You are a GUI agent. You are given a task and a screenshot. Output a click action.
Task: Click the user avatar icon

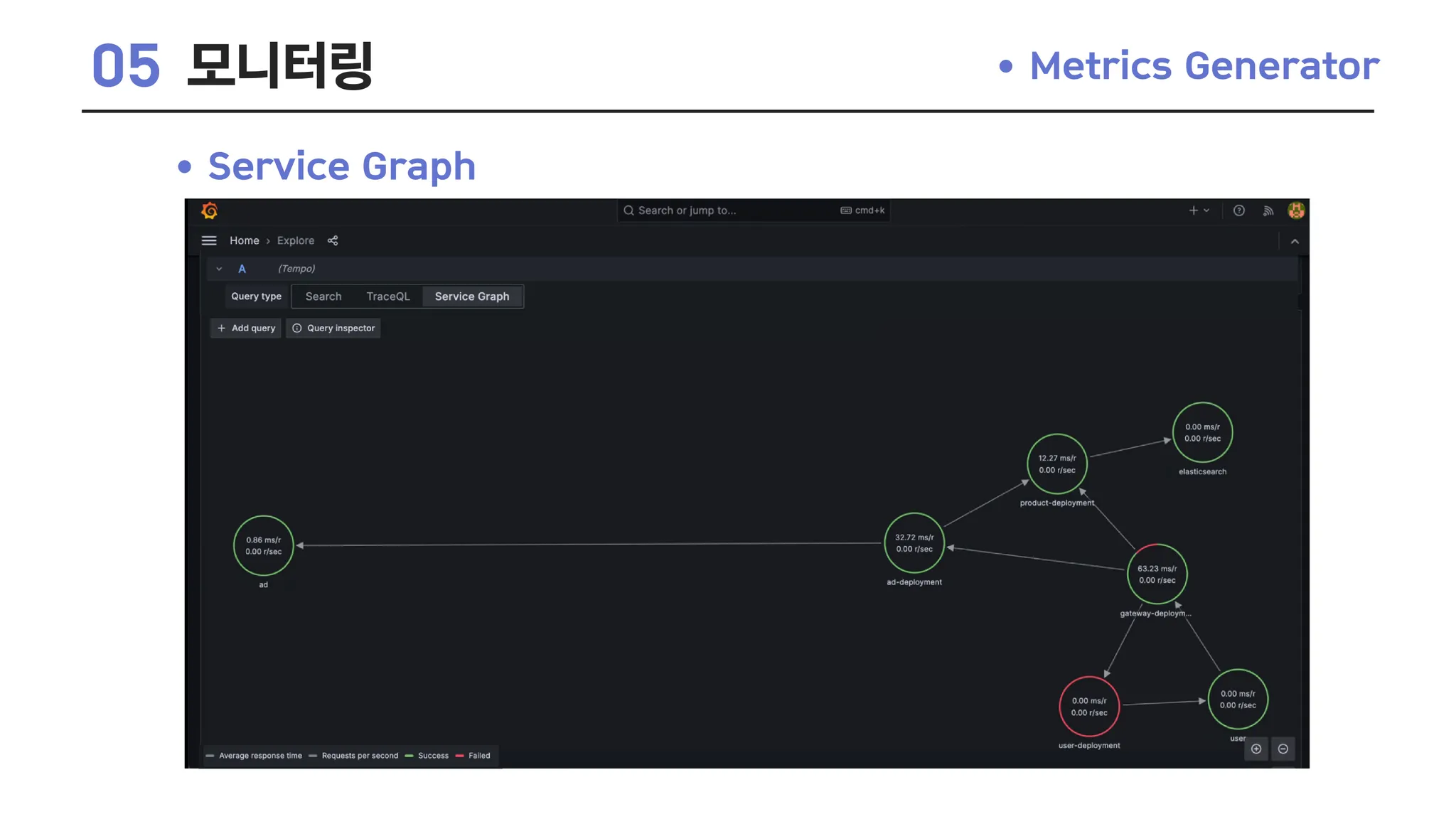tap(1296, 210)
